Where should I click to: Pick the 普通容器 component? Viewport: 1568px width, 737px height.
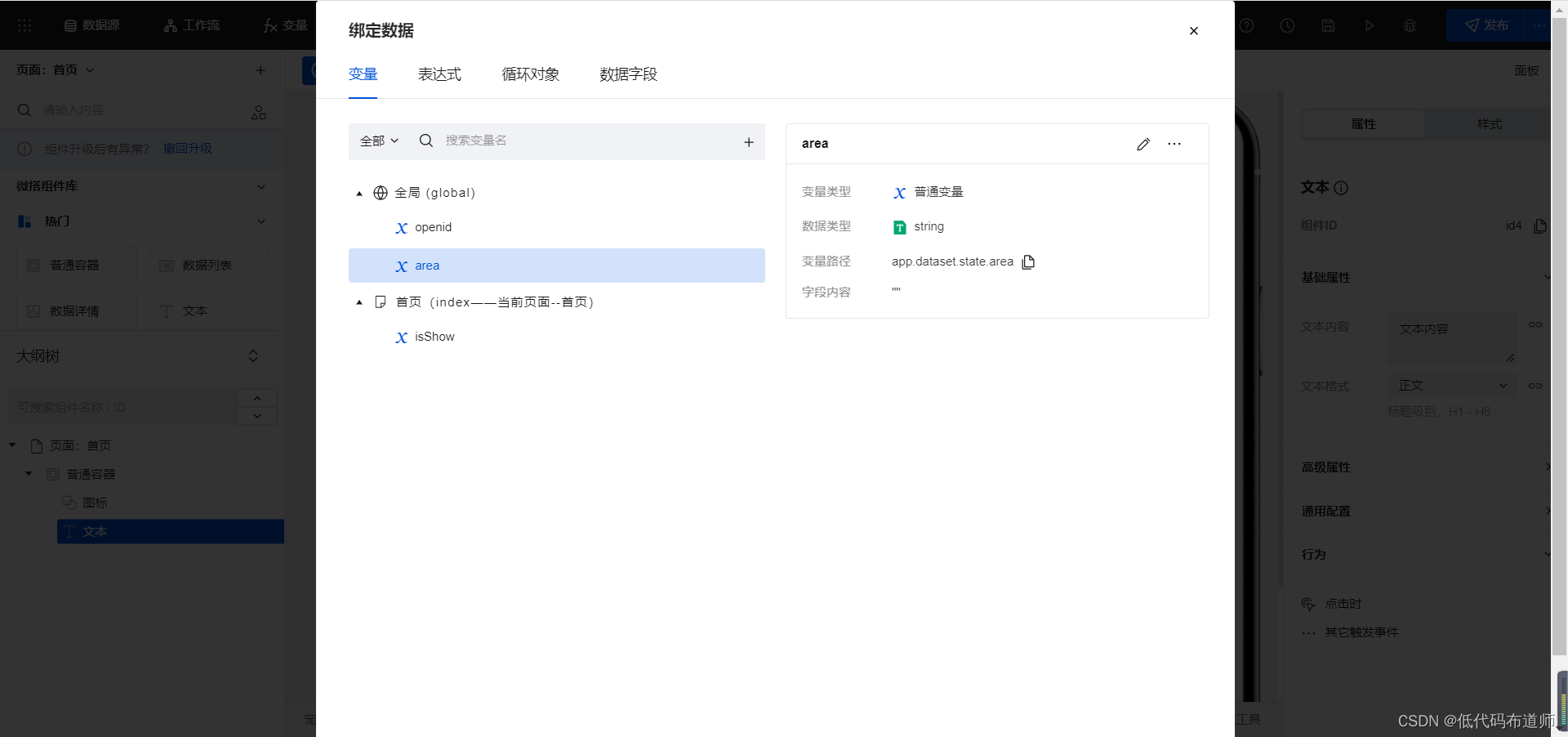tap(77, 266)
